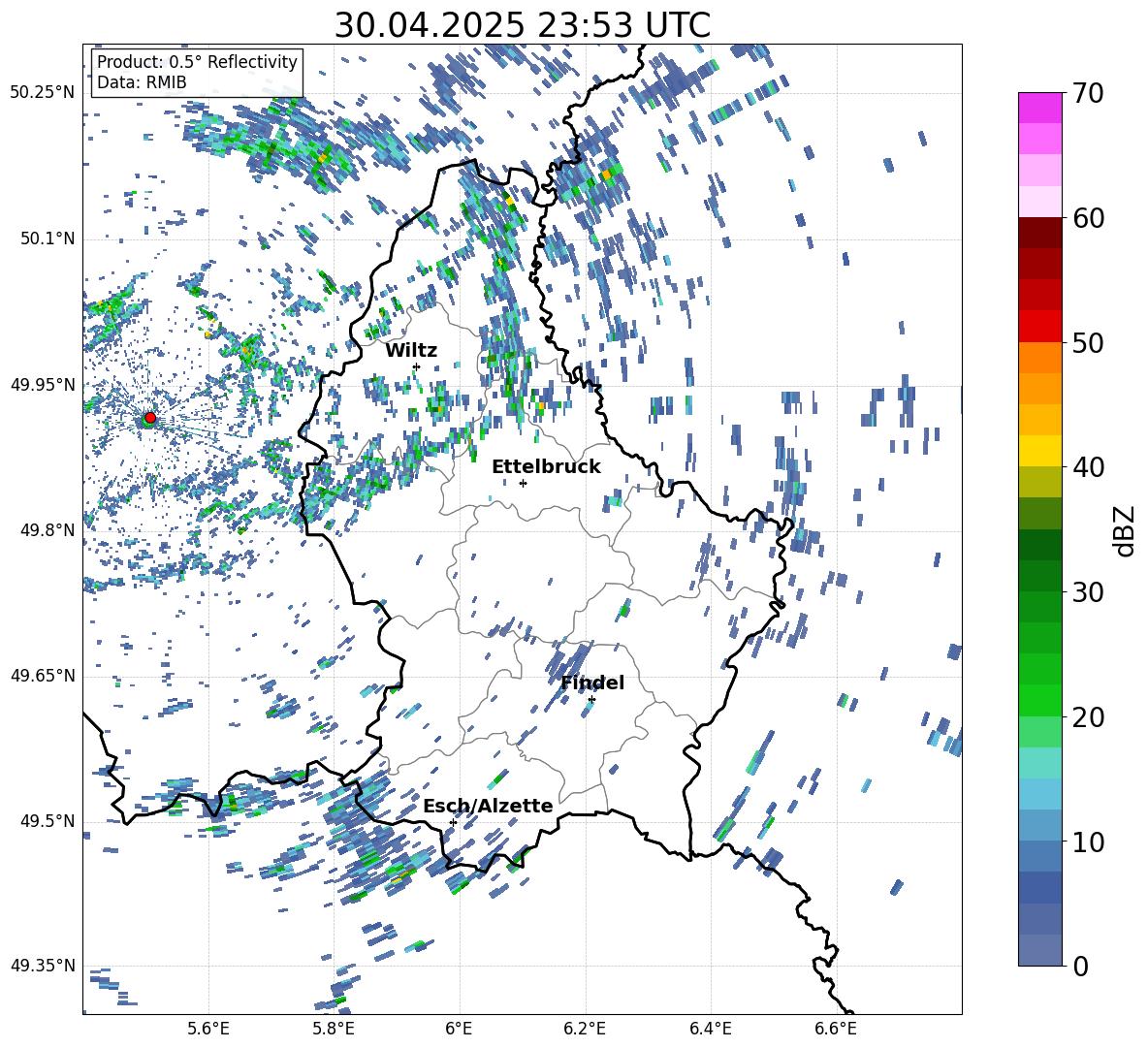Image resolution: width=1148 pixels, height=1048 pixels.
Task: Click the Wiltz city label
Action: 411,350
